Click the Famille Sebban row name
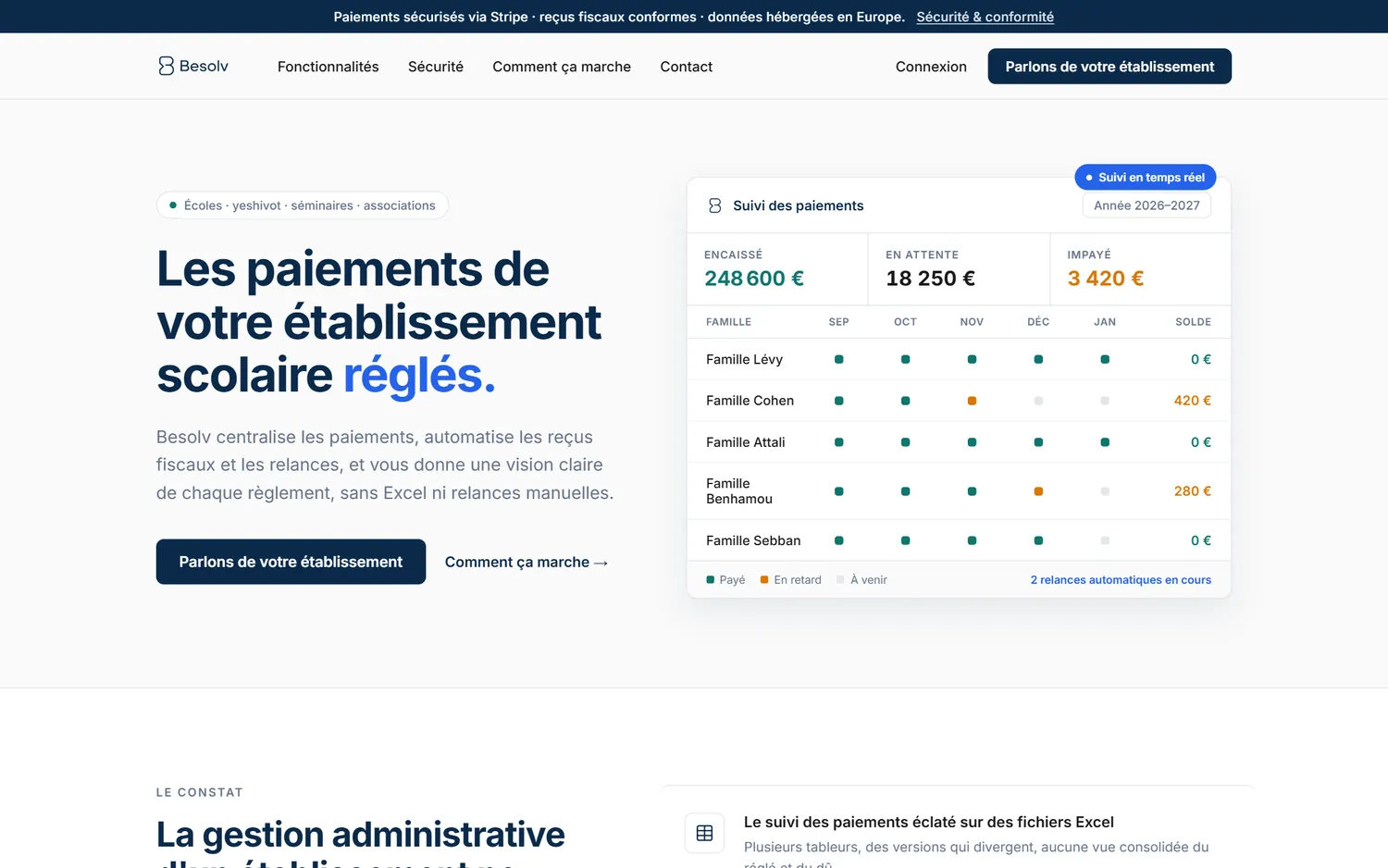This screenshot has width=1388, height=868. (x=753, y=540)
